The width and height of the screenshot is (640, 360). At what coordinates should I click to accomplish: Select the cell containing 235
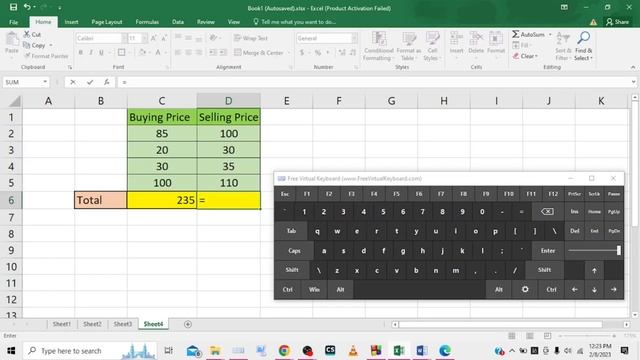point(162,200)
